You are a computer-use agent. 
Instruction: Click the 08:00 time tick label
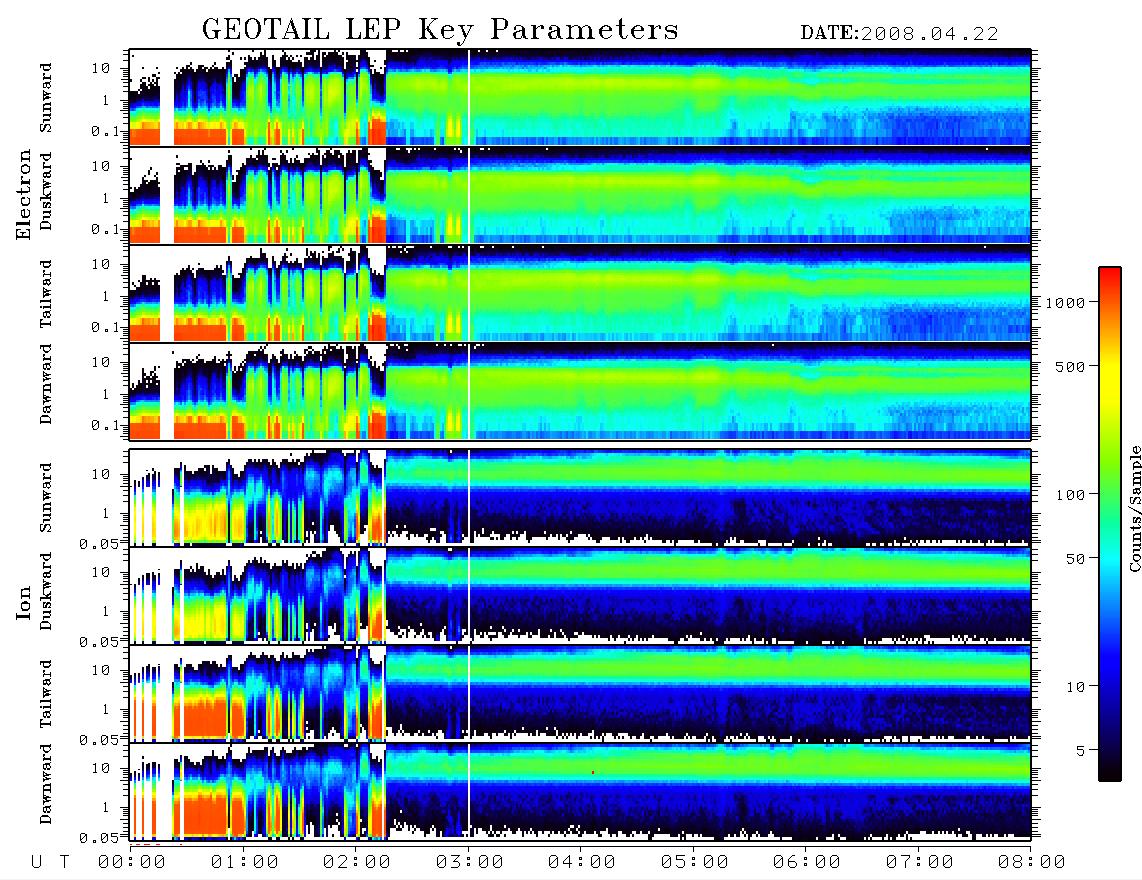click(1032, 863)
